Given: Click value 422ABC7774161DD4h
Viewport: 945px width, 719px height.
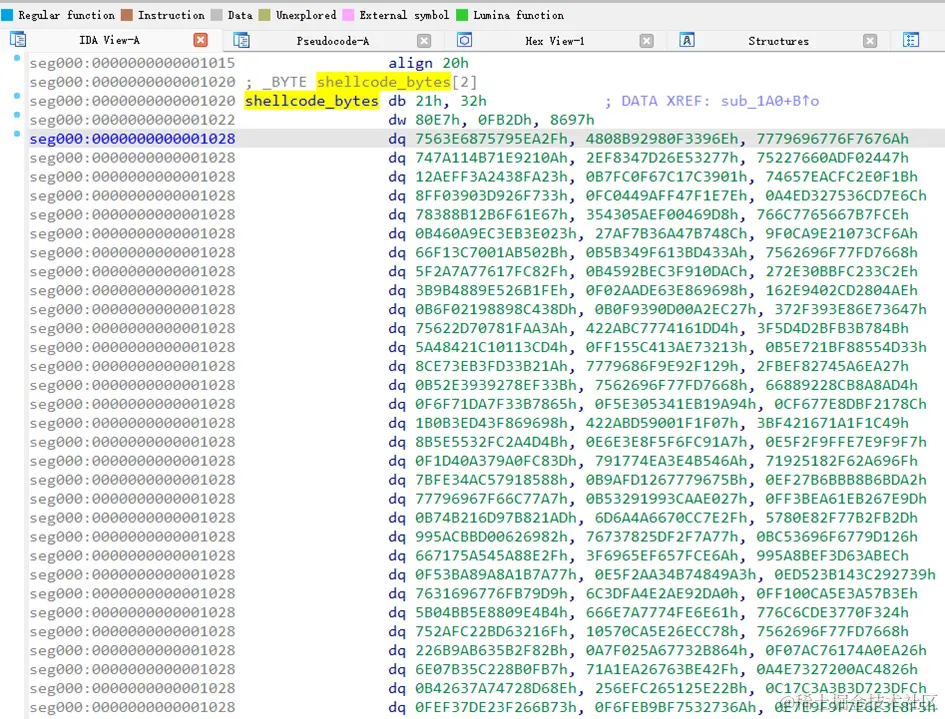Looking at the screenshot, I should [662, 328].
